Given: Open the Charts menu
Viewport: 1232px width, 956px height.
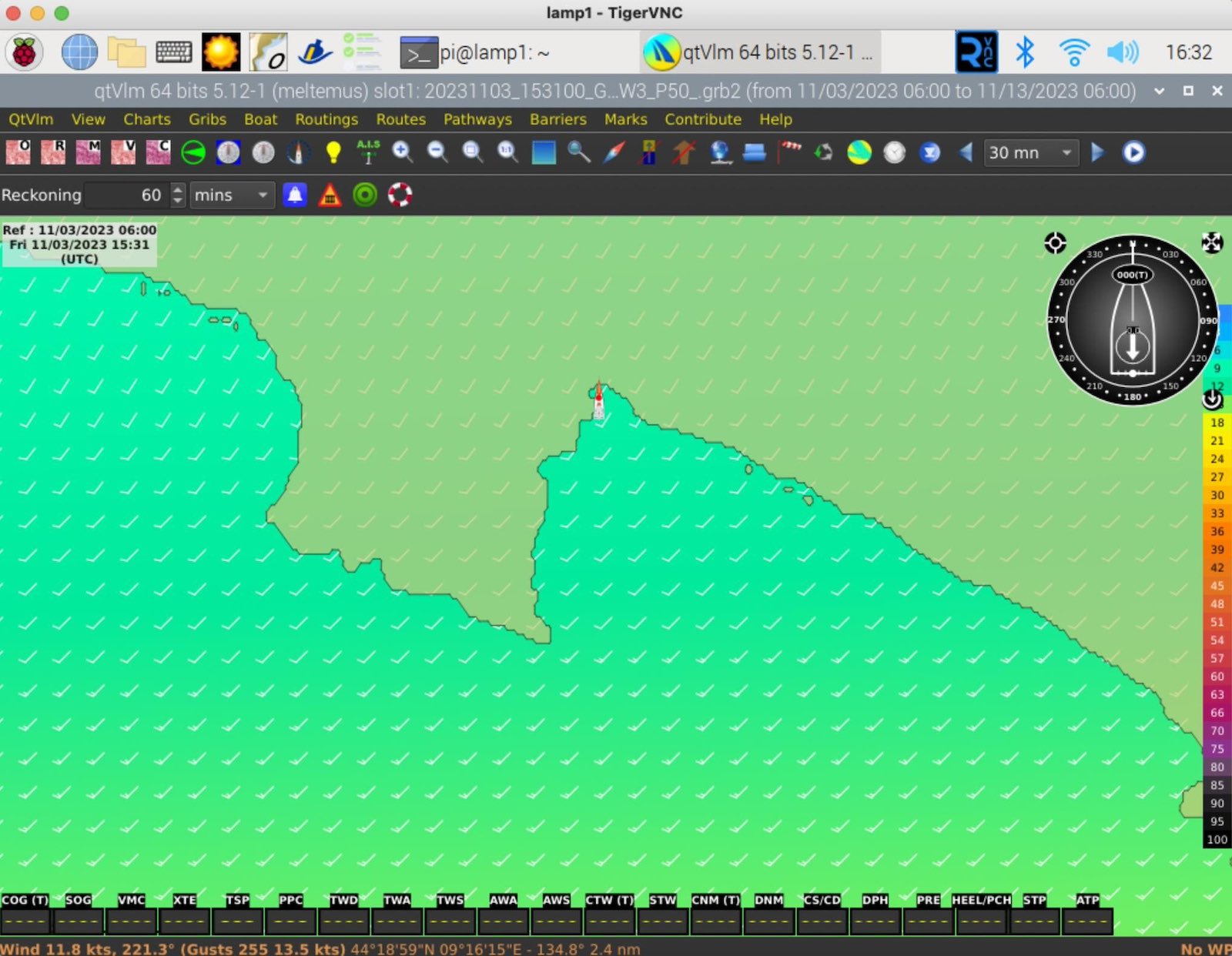Looking at the screenshot, I should coord(147,119).
